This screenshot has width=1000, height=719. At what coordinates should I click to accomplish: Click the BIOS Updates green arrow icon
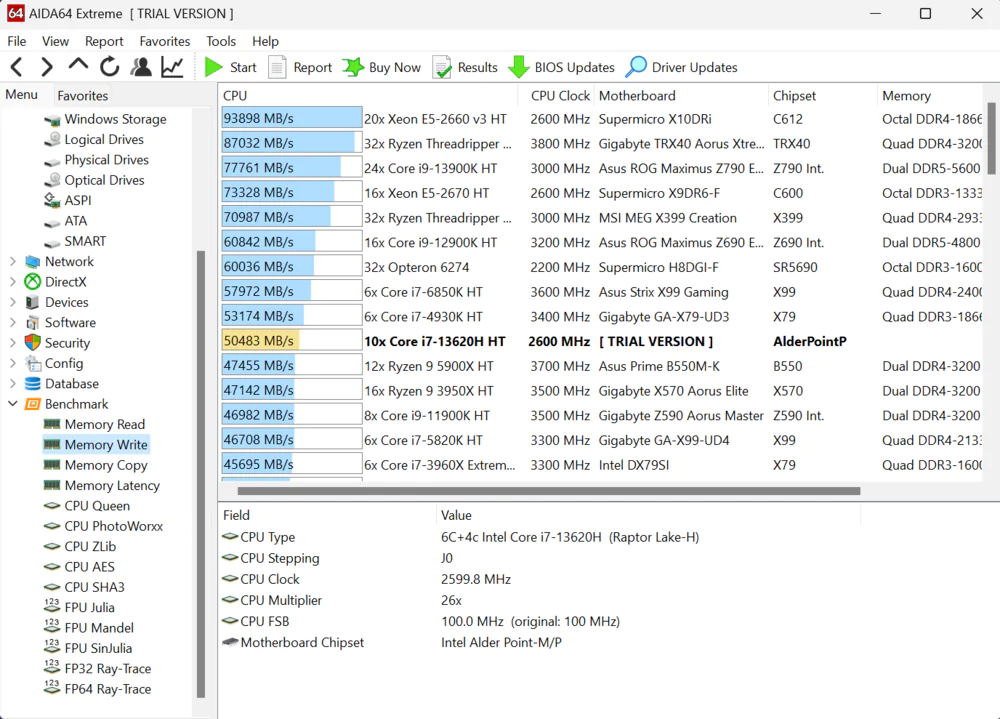pos(518,67)
